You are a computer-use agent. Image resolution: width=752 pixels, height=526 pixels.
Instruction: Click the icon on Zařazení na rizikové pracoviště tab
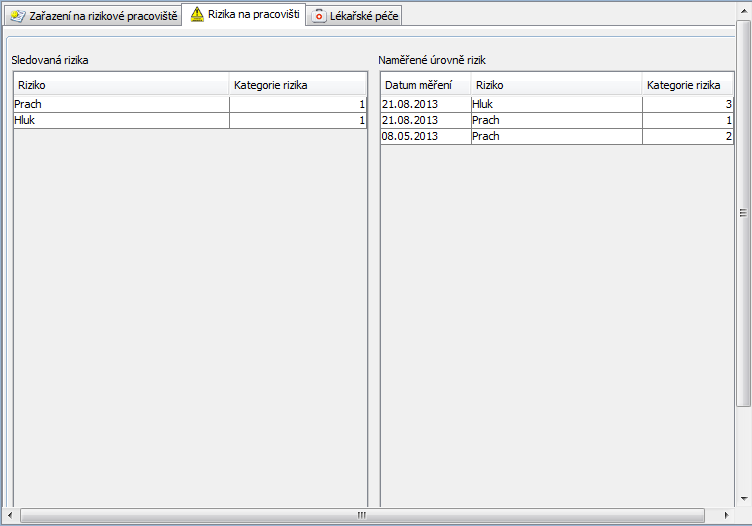click(x=17, y=17)
